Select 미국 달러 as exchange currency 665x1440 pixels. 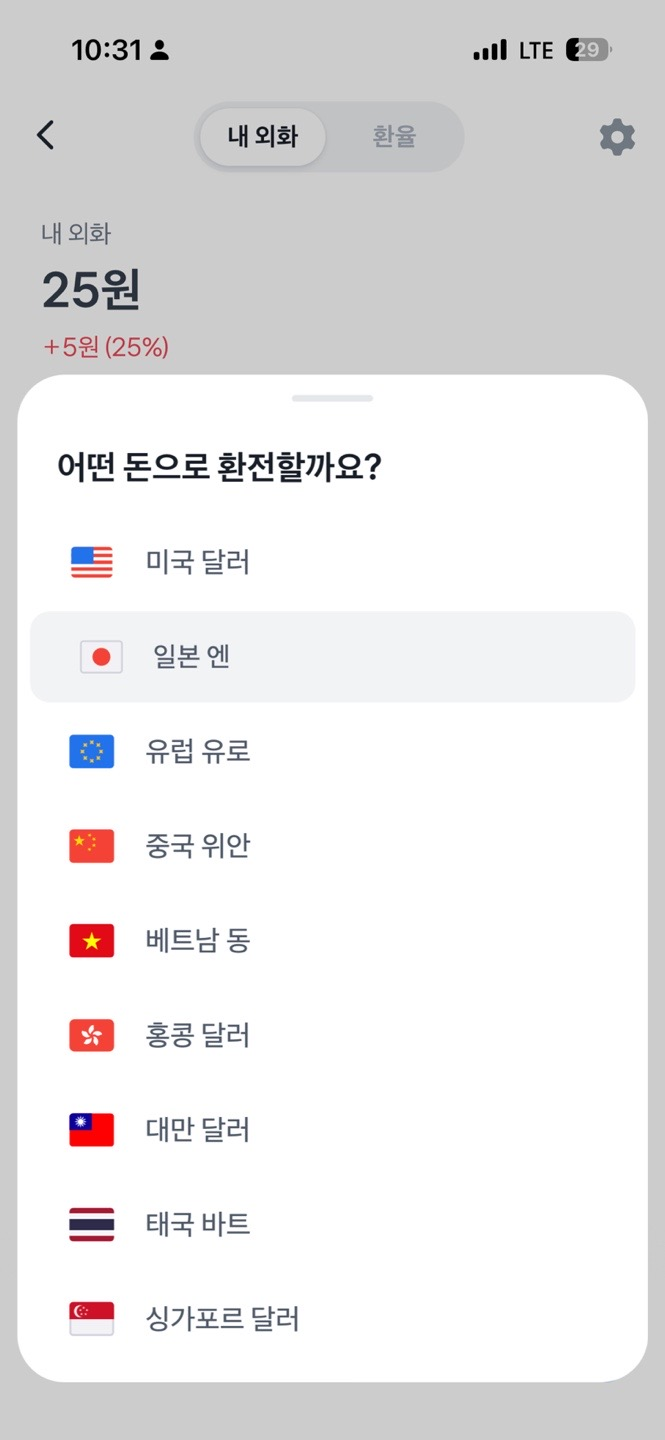[198, 562]
